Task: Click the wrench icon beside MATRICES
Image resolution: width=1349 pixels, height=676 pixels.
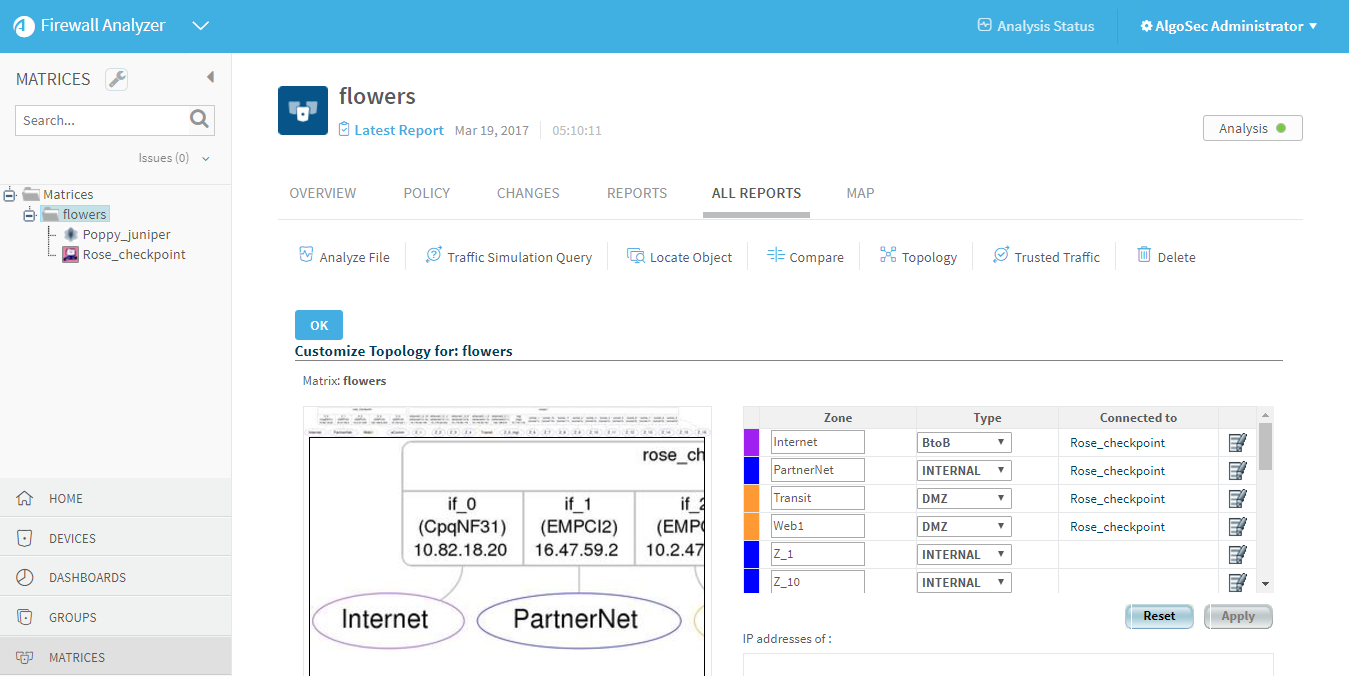Action: pyautogui.click(x=116, y=80)
